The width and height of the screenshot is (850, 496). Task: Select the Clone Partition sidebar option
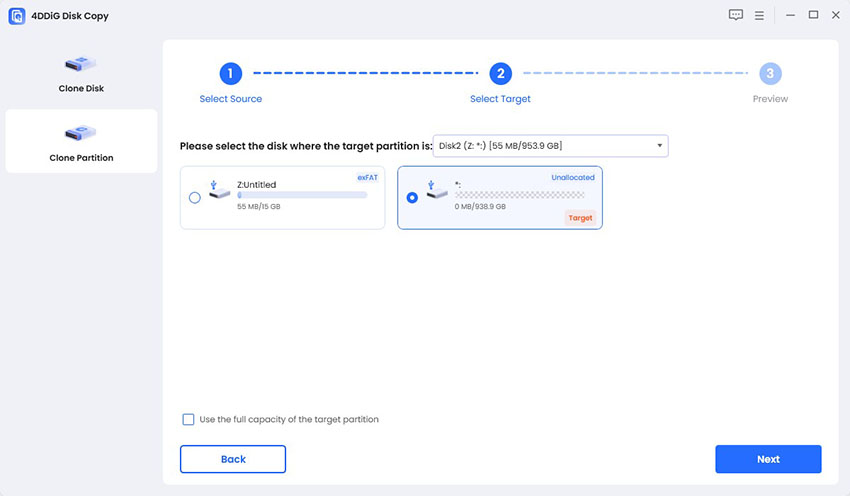pyautogui.click(x=81, y=141)
